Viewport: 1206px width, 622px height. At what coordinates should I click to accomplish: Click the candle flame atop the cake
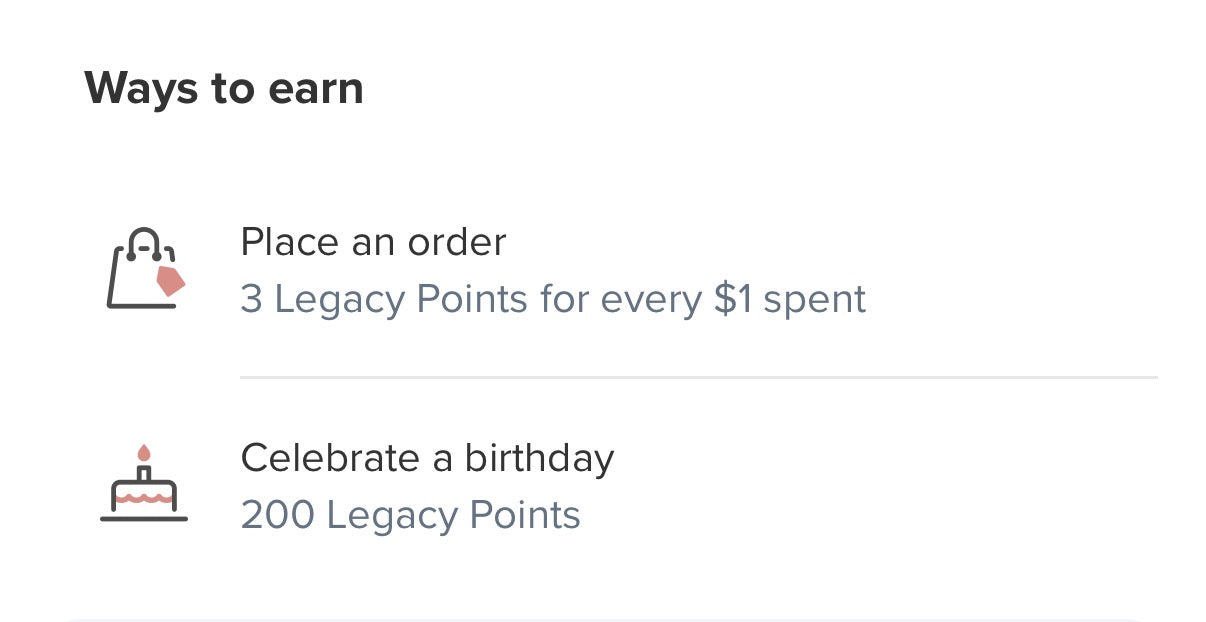[x=144, y=453]
